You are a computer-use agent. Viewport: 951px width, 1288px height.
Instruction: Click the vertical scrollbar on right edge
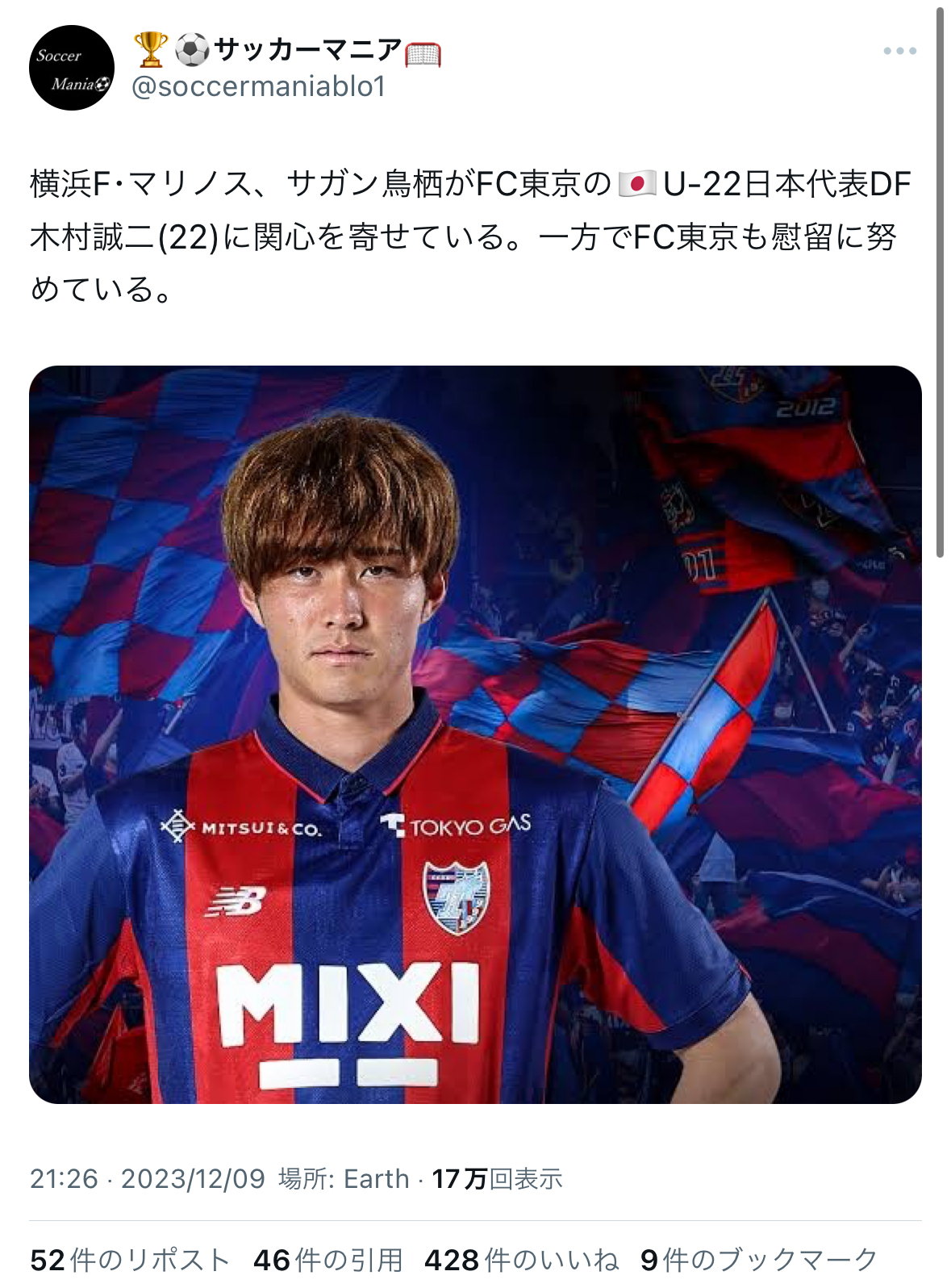point(940,282)
